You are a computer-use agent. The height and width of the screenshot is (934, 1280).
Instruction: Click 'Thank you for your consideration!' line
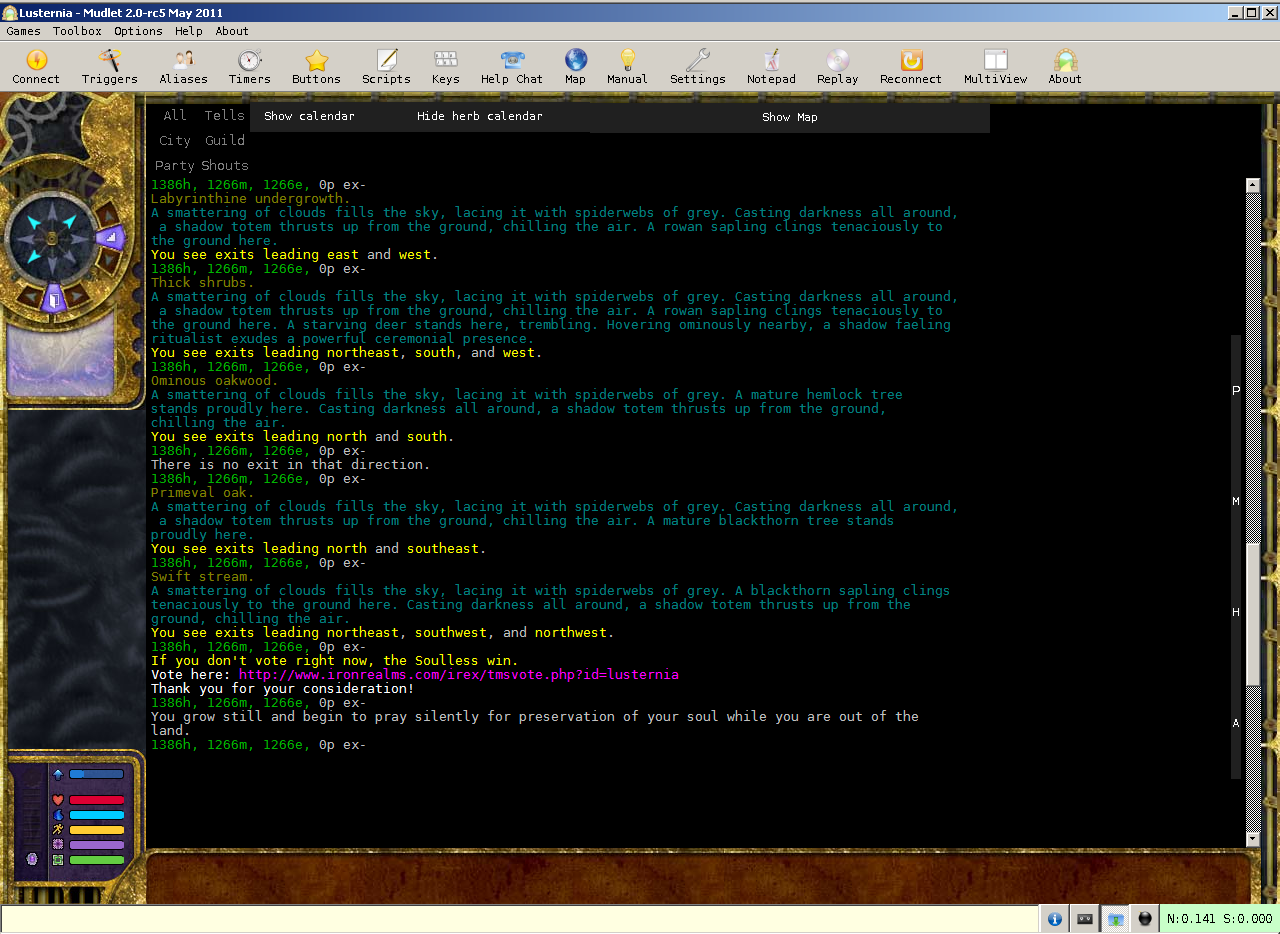click(x=282, y=689)
